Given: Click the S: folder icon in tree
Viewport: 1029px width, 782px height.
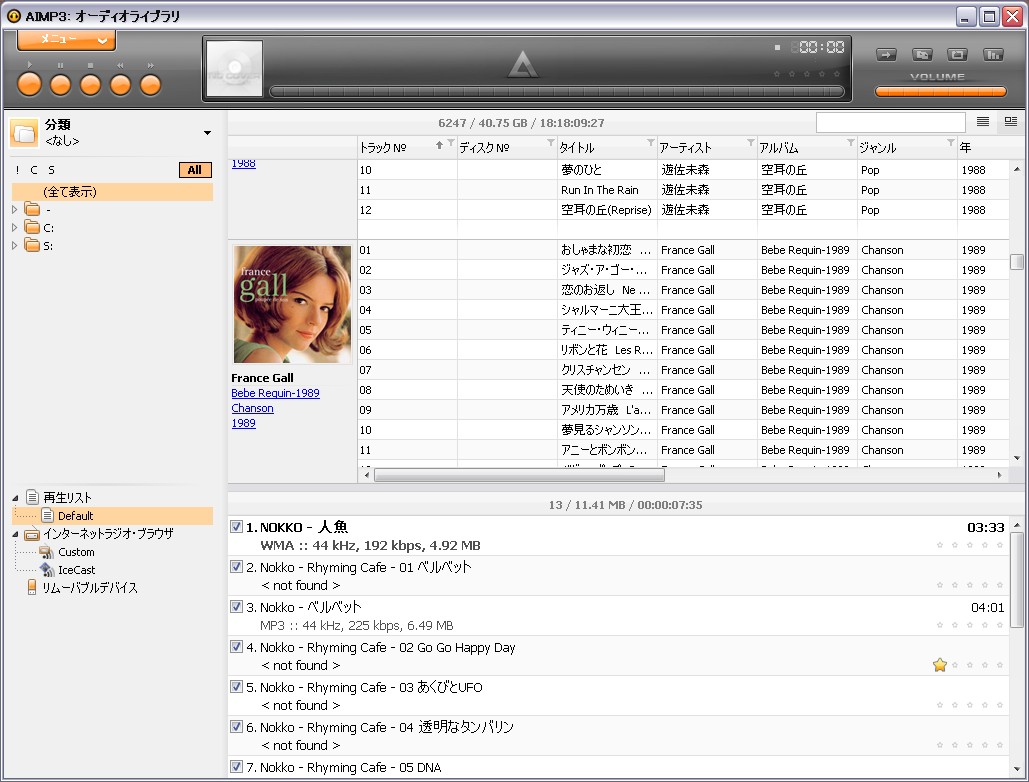Looking at the screenshot, I should (32, 245).
